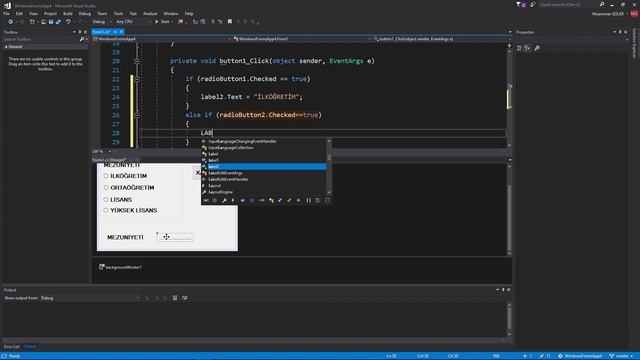Click the Start debugging button

[162, 22]
